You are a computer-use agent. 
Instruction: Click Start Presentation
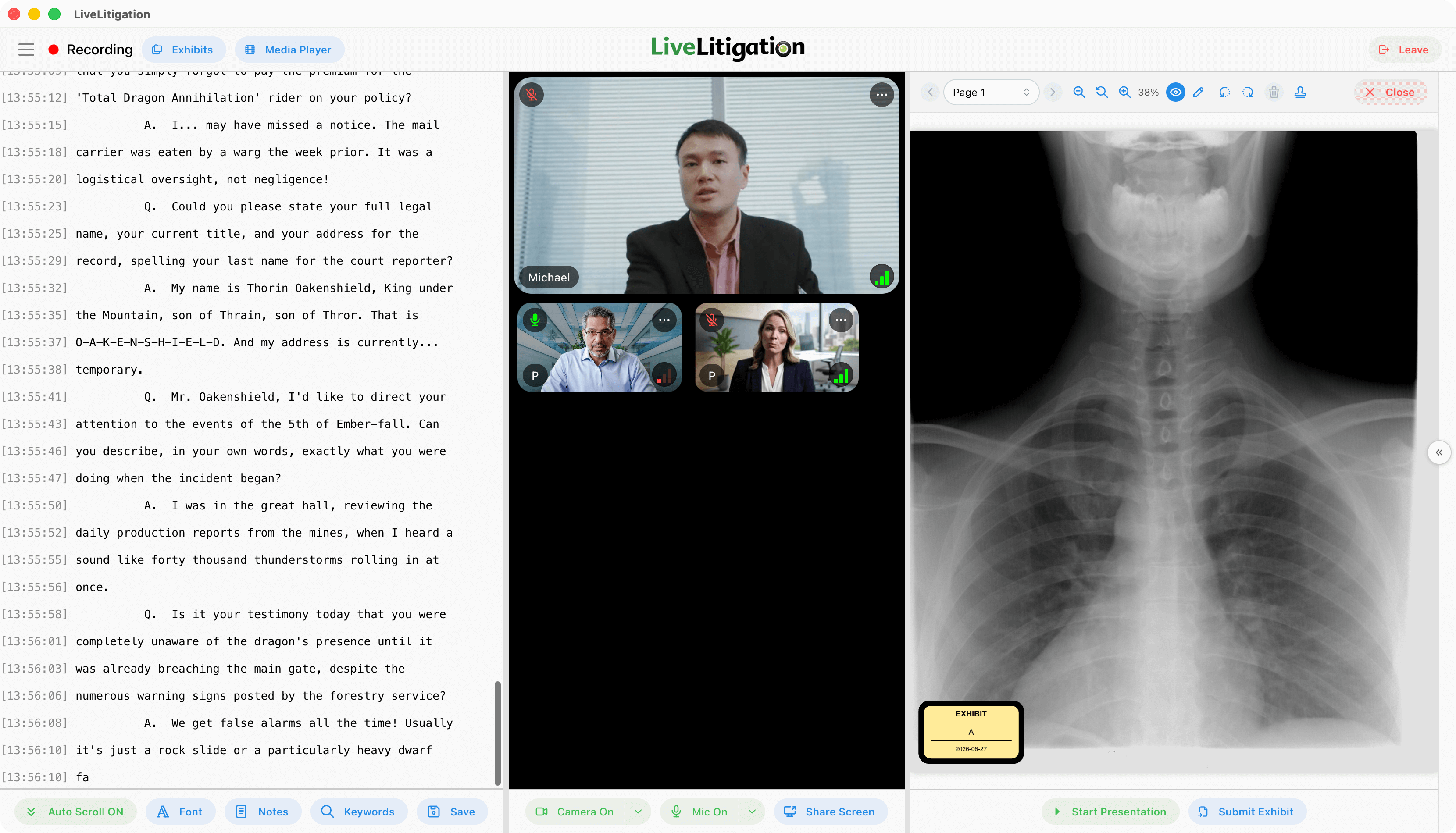tap(1110, 811)
